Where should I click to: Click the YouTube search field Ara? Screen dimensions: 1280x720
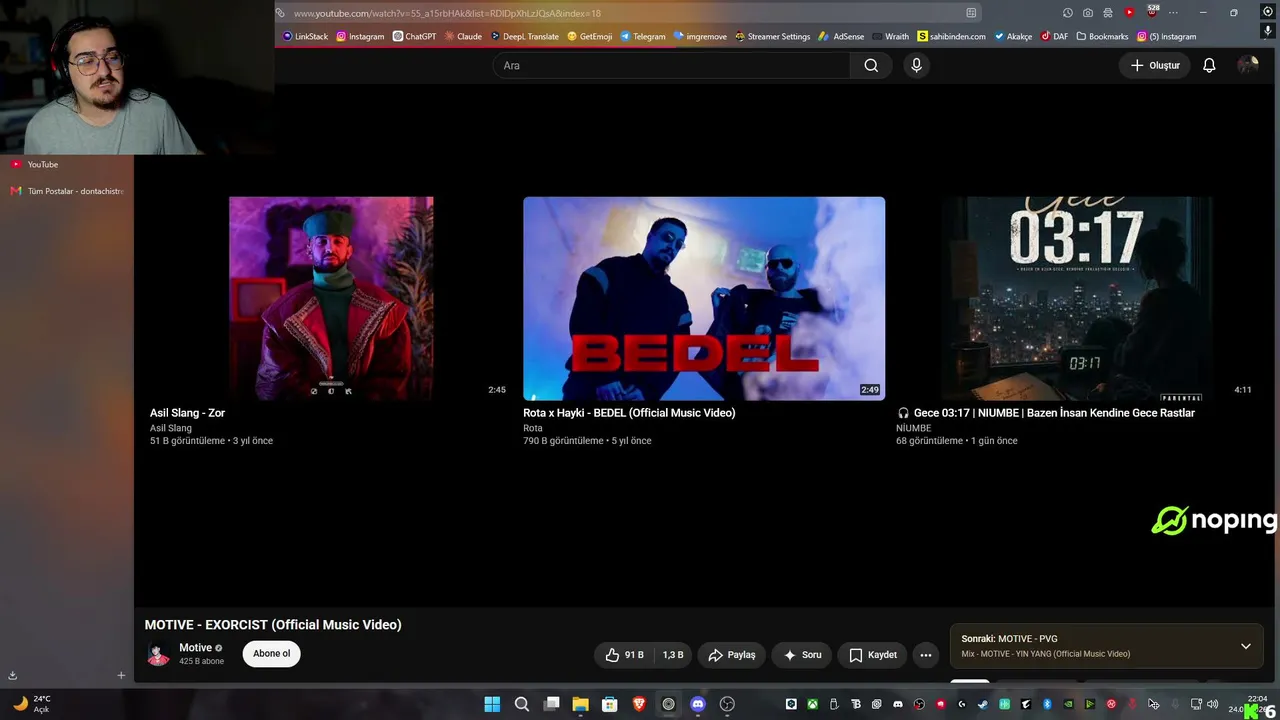coord(672,65)
